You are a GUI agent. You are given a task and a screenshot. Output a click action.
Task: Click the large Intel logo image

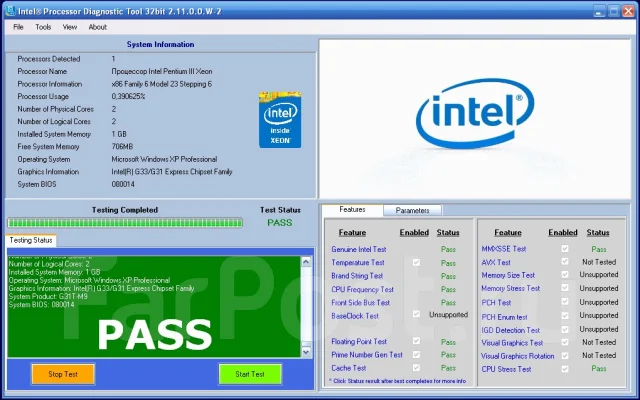click(475, 113)
